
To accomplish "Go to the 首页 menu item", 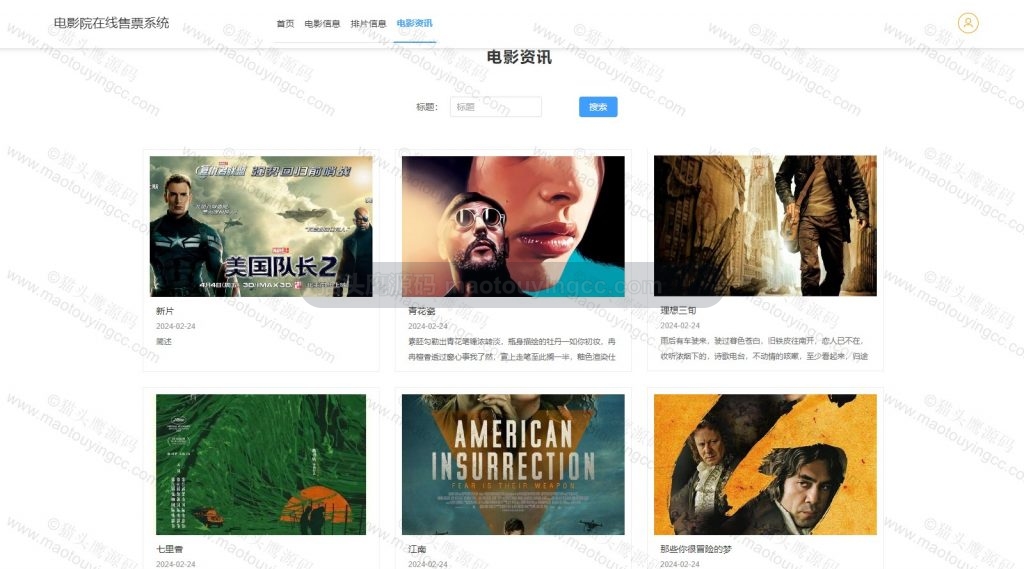I will pyautogui.click(x=285, y=24).
